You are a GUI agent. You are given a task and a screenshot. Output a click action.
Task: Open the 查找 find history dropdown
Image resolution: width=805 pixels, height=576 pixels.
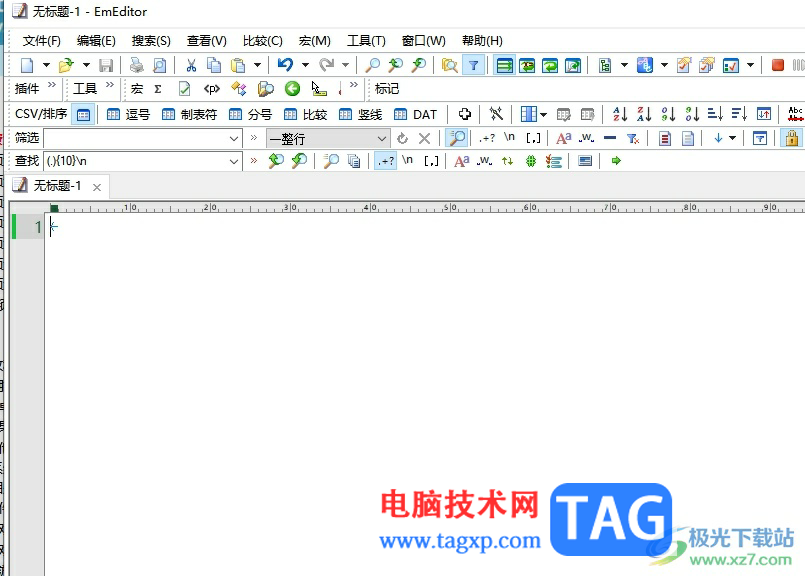(234, 162)
